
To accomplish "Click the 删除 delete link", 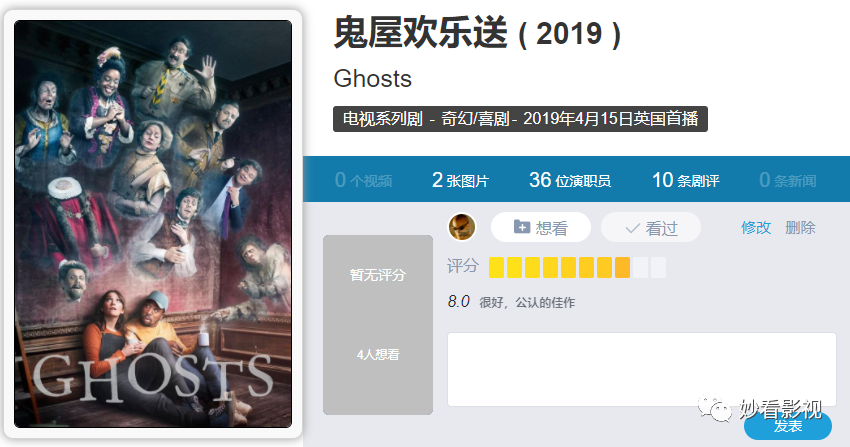I will 800,227.
